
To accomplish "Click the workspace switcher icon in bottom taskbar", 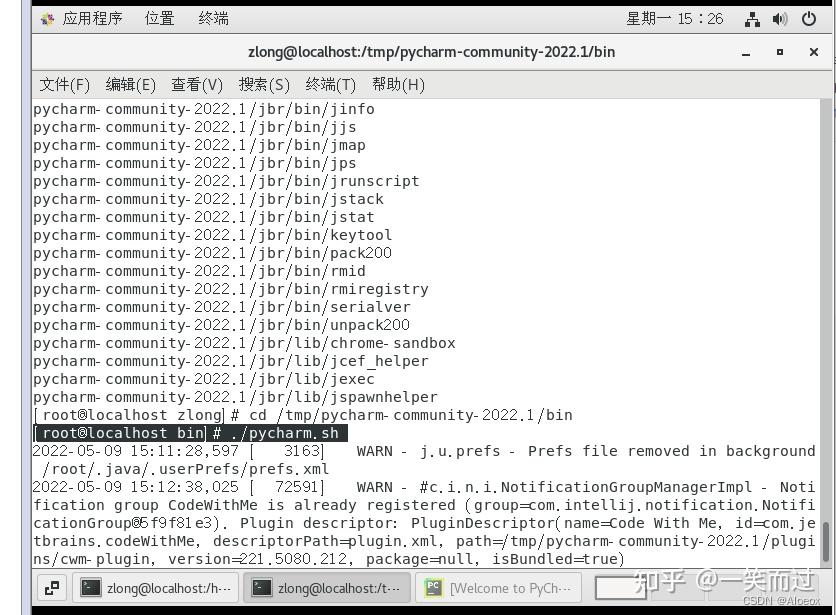I will pos(52,588).
